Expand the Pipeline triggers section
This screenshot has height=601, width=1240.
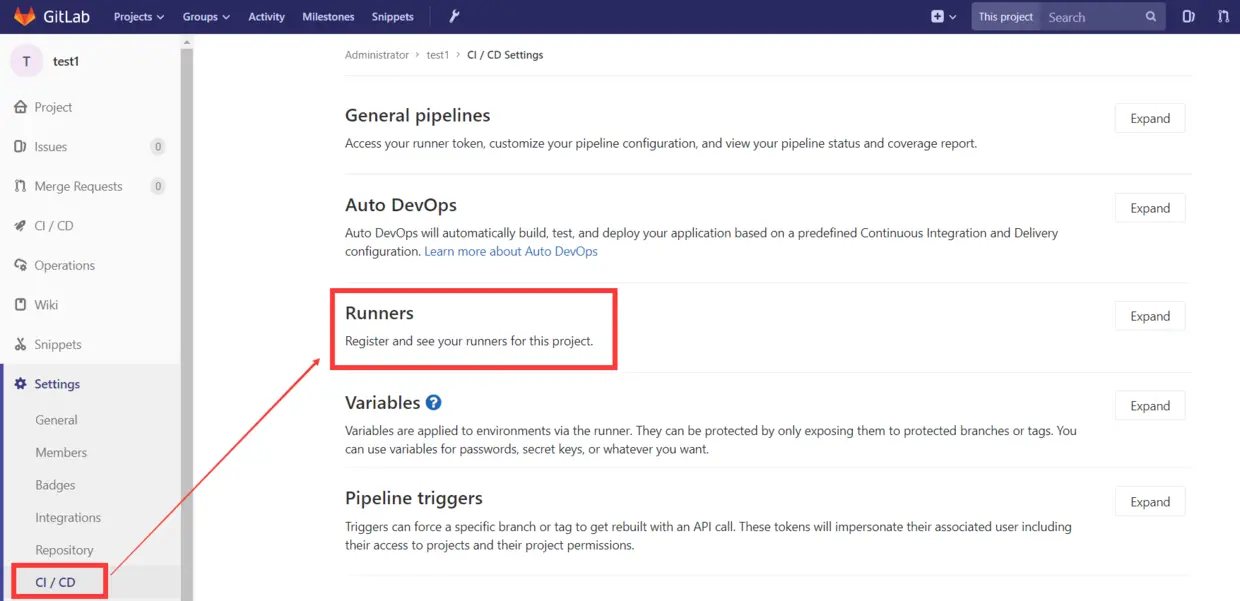1150,502
